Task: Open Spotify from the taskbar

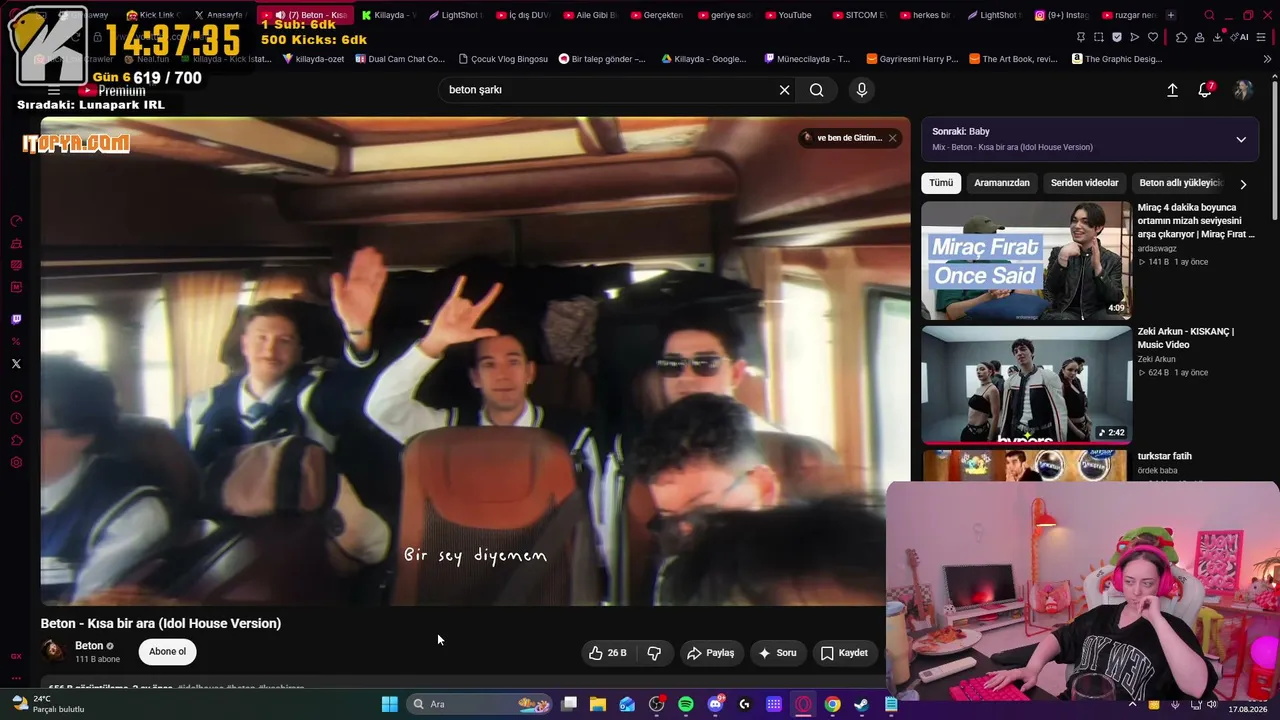Action: pos(686,704)
